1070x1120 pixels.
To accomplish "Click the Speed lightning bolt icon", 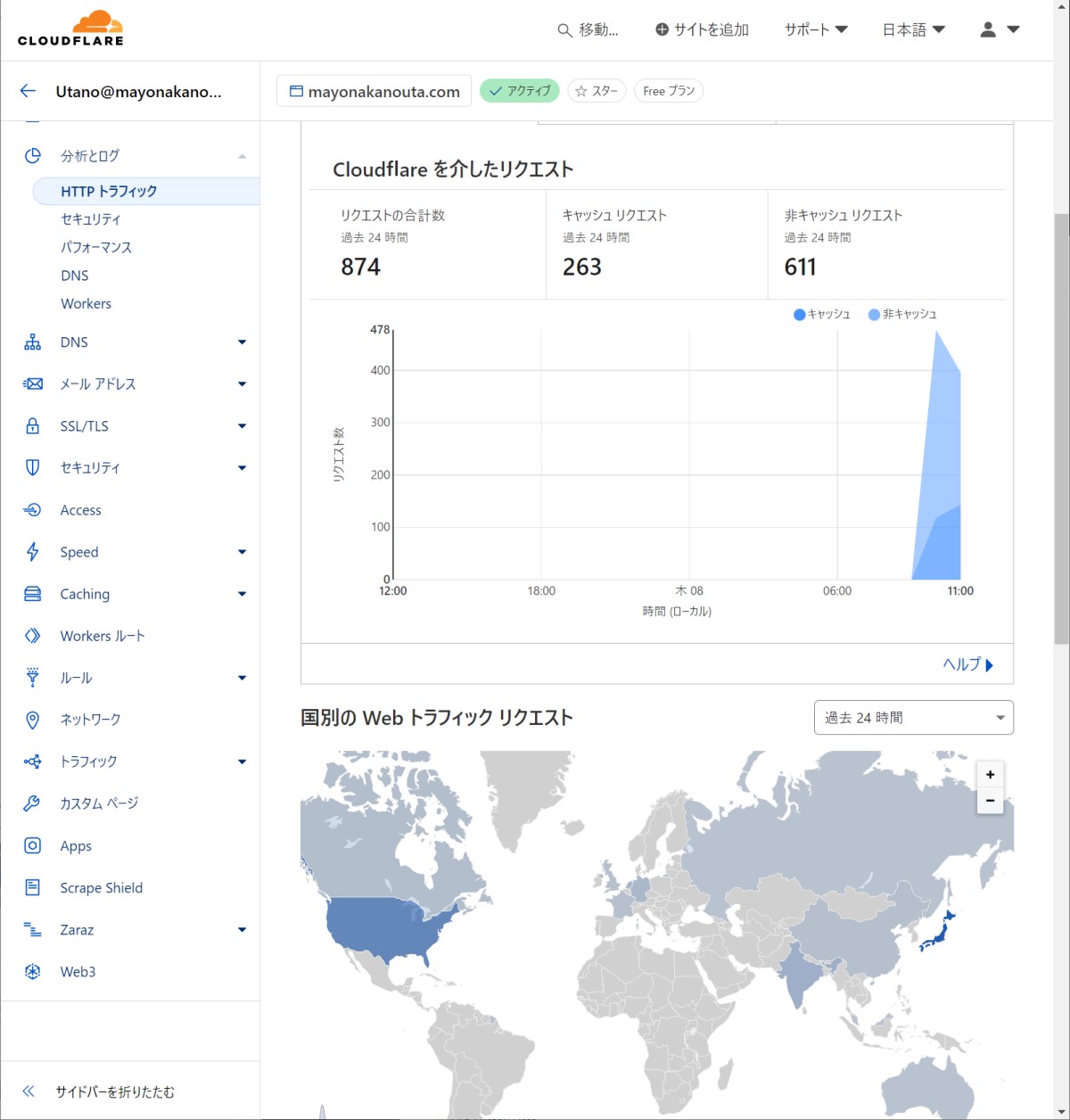I will click(33, 552).
